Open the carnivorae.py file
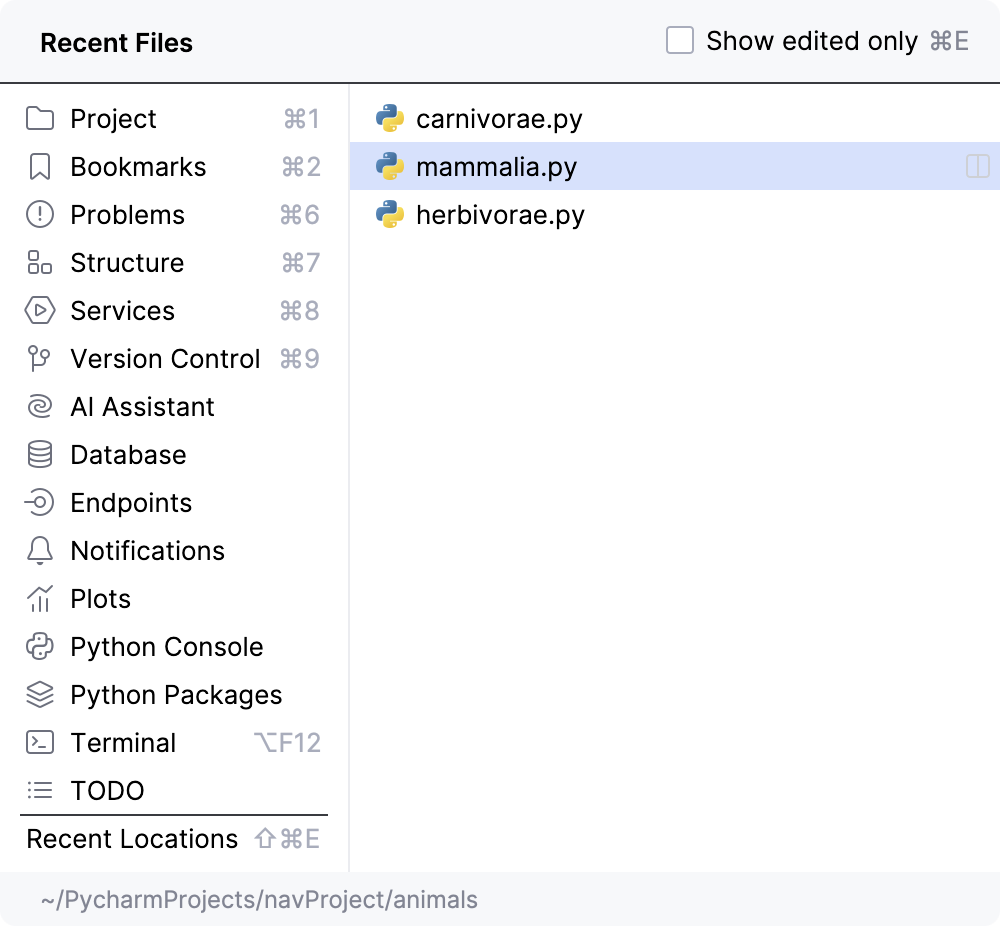The width and height of the screenshot is (1000, 926). (498, 119)
